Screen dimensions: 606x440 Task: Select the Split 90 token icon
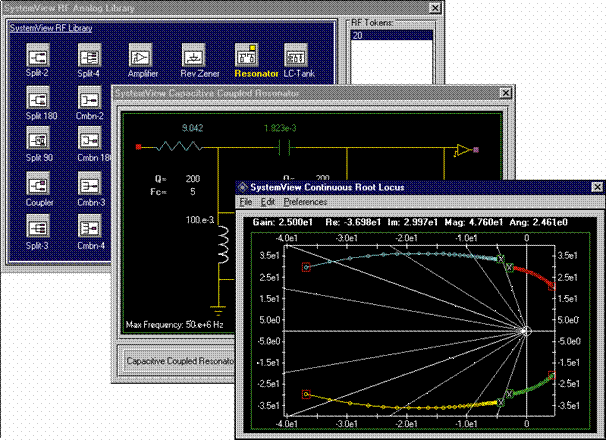(37, 138)
